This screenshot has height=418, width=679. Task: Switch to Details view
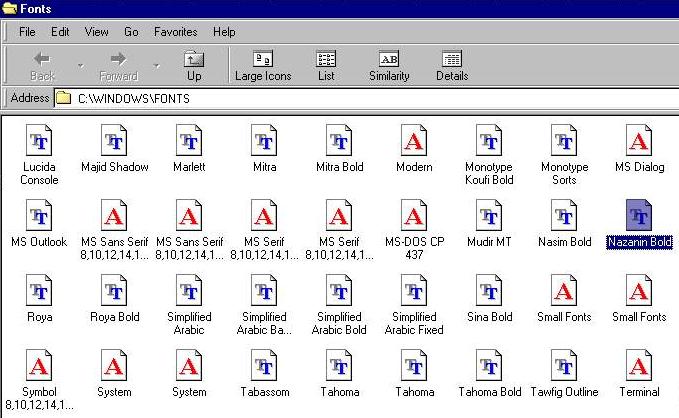tap(452, 66)
